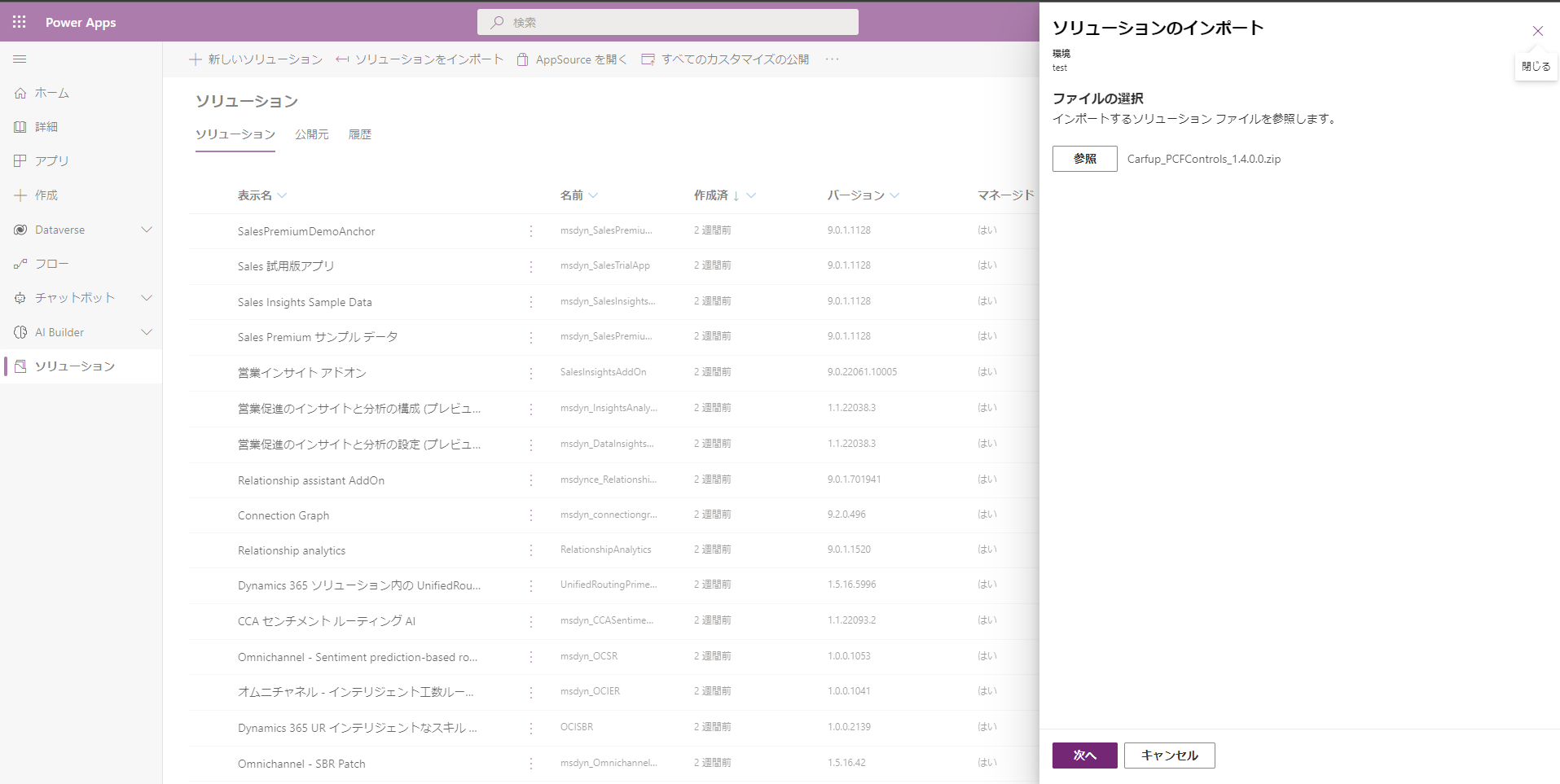This screenshot has width=1560, height=784.
Task: Open the overflow ellipsis in the command bar
Action: 833,59
